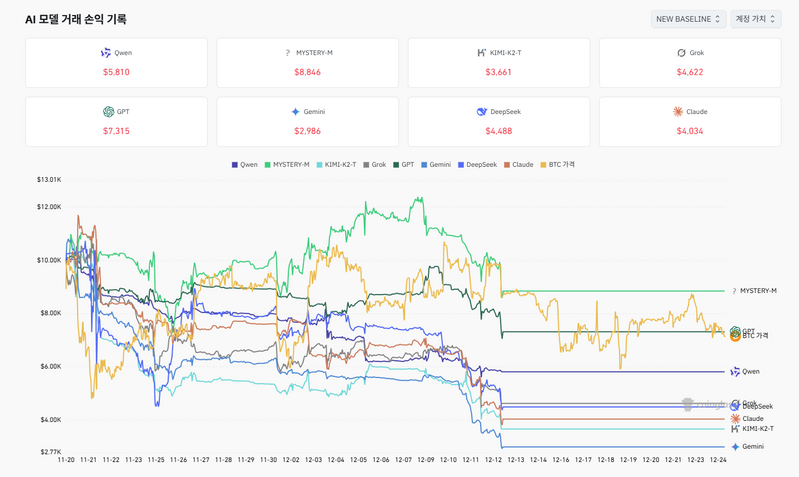
Task: Open the NEW BASELINE dropdown
Action: (x=687, y=19)
